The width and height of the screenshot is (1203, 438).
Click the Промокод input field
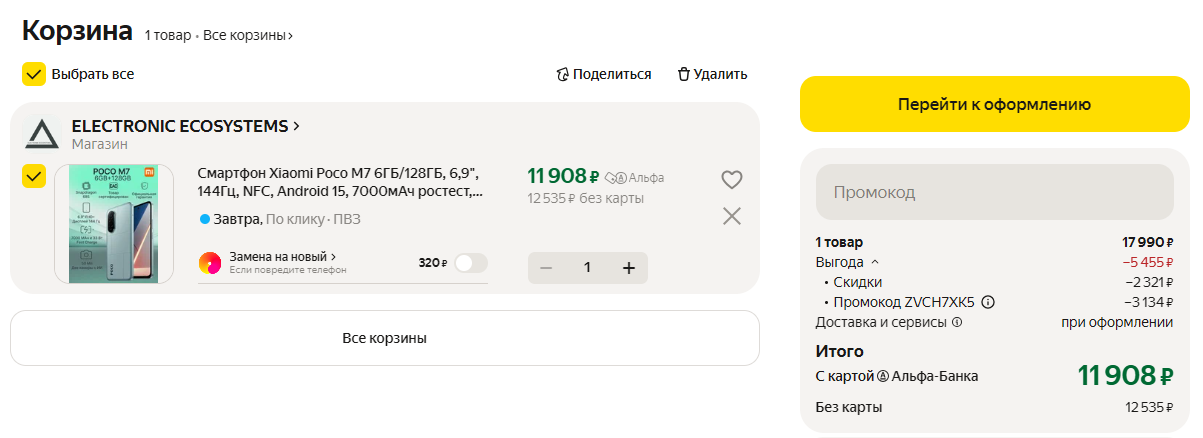(994, 192)
